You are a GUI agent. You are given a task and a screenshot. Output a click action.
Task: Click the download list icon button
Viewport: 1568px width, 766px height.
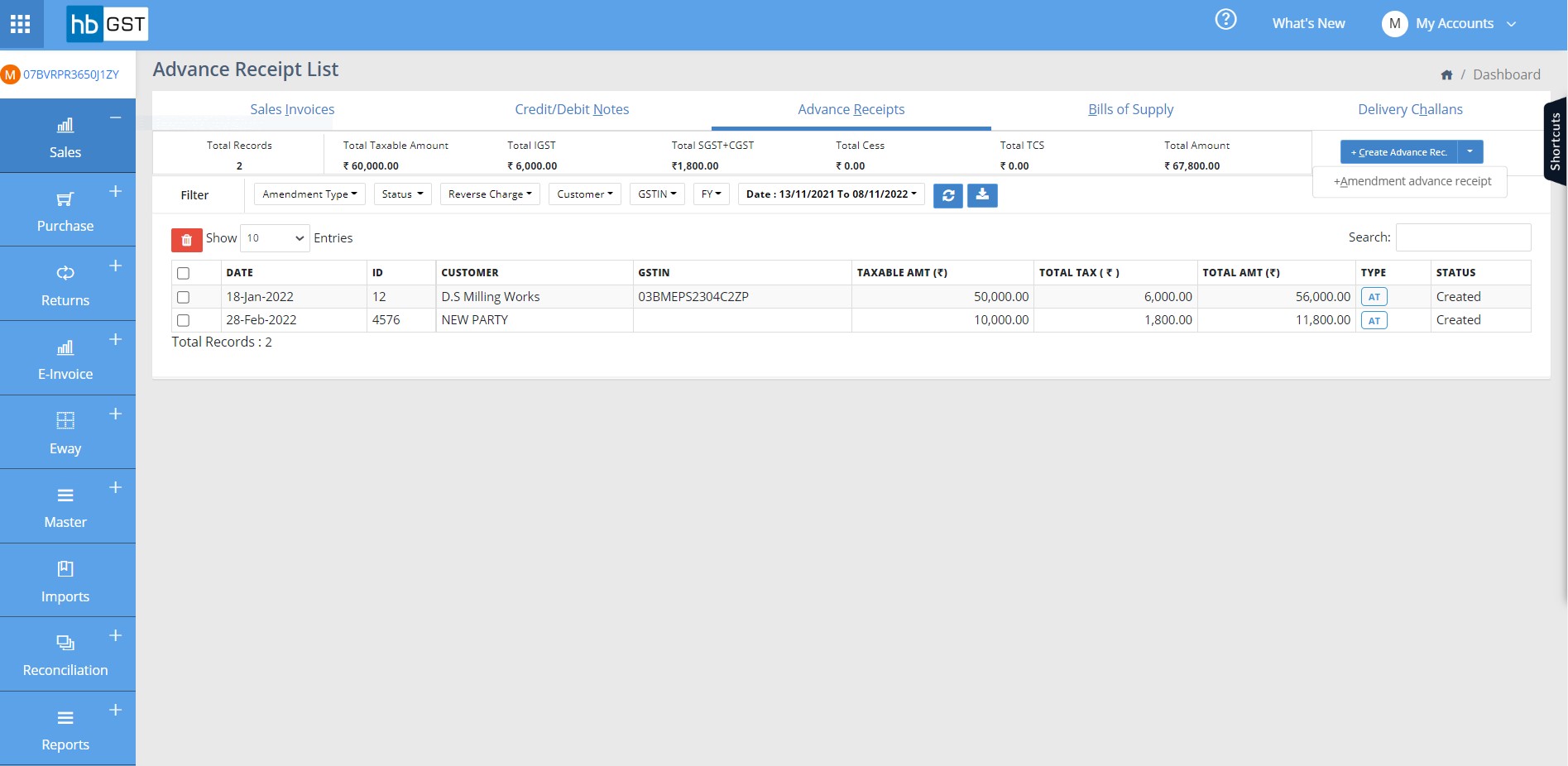coord(982,195)
